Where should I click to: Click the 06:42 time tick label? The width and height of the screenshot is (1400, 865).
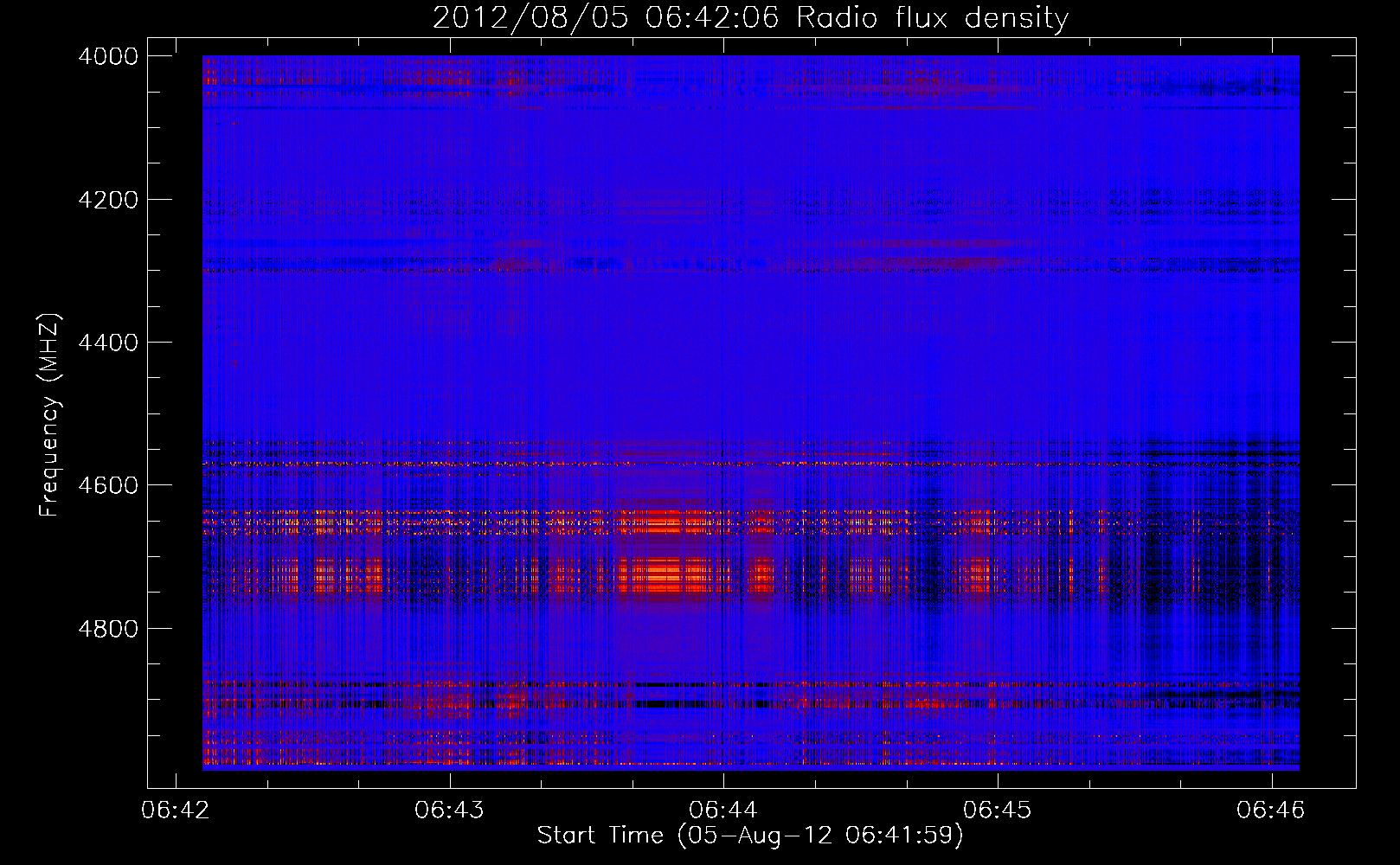click(176, 811)
